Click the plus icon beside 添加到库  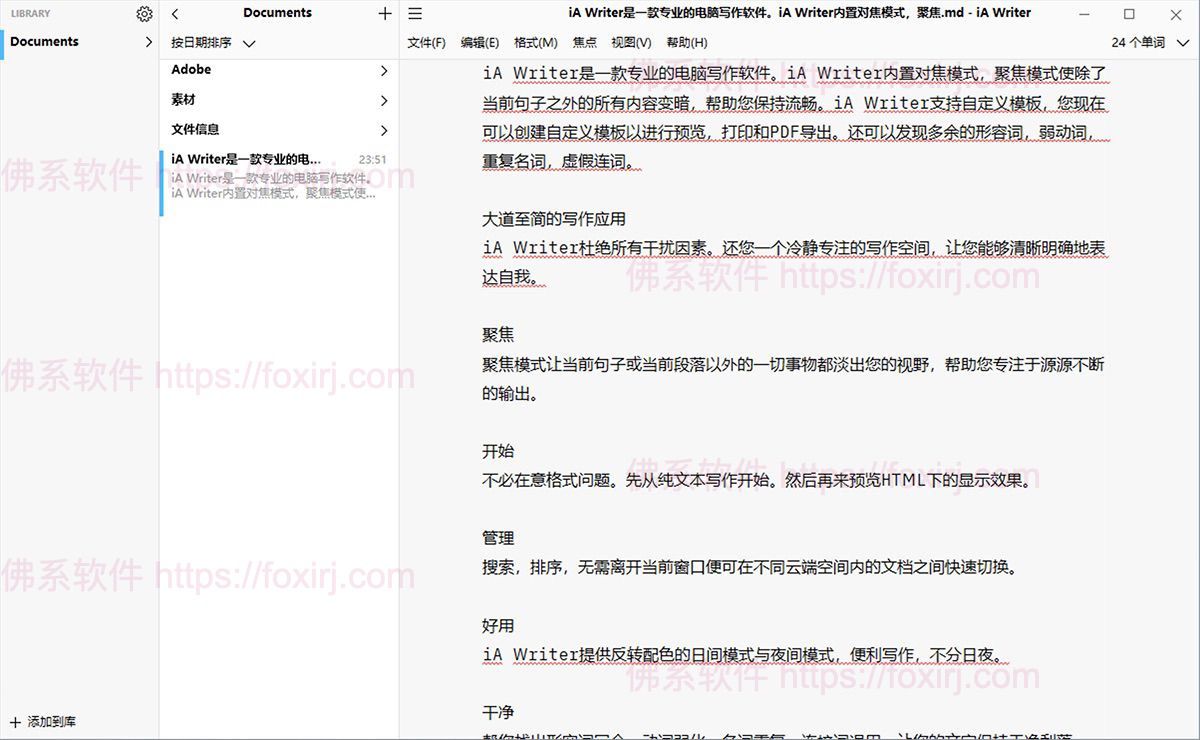(x=15, y=722)
